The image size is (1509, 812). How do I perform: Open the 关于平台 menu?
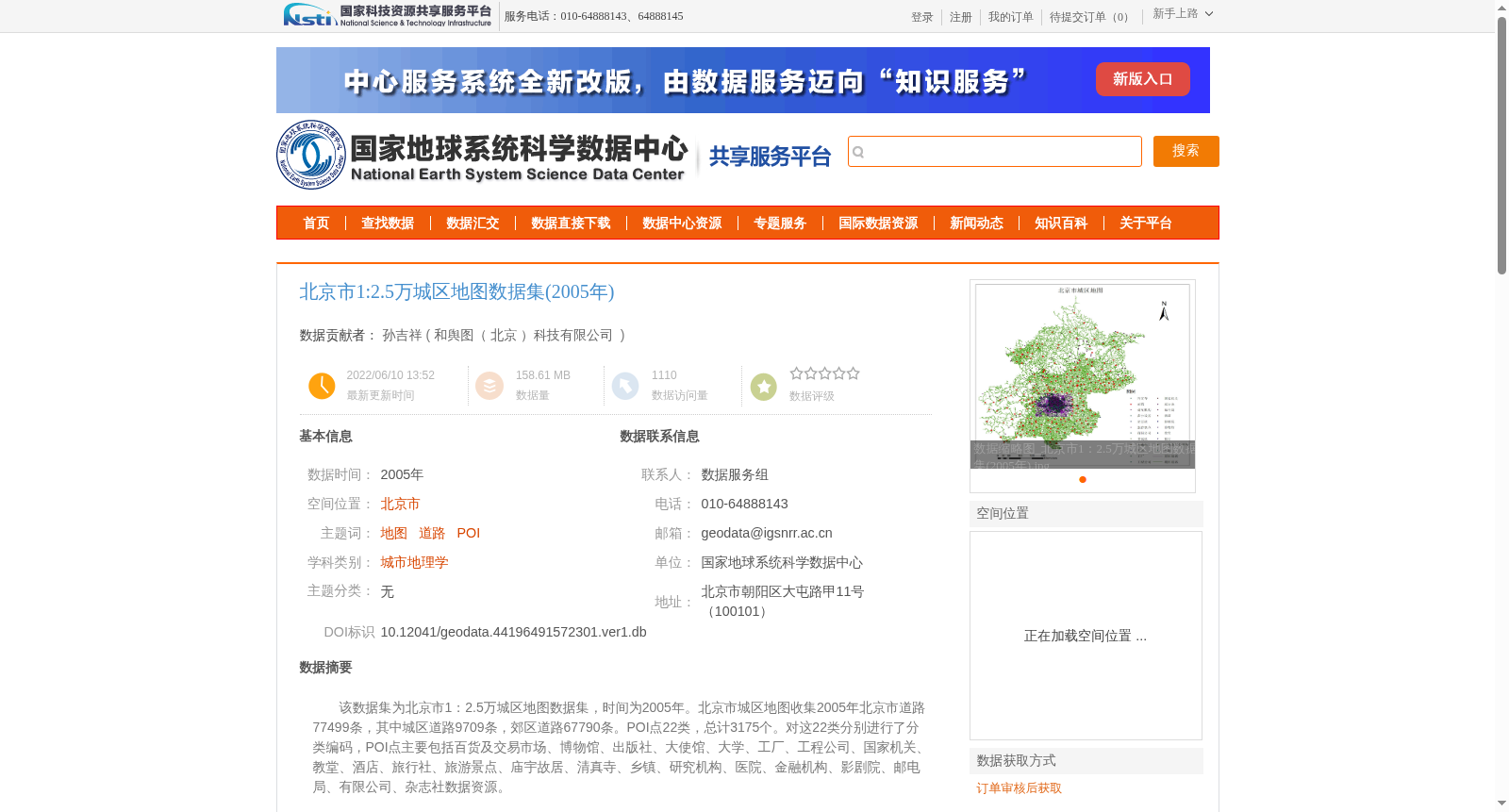coord(1146,224)
